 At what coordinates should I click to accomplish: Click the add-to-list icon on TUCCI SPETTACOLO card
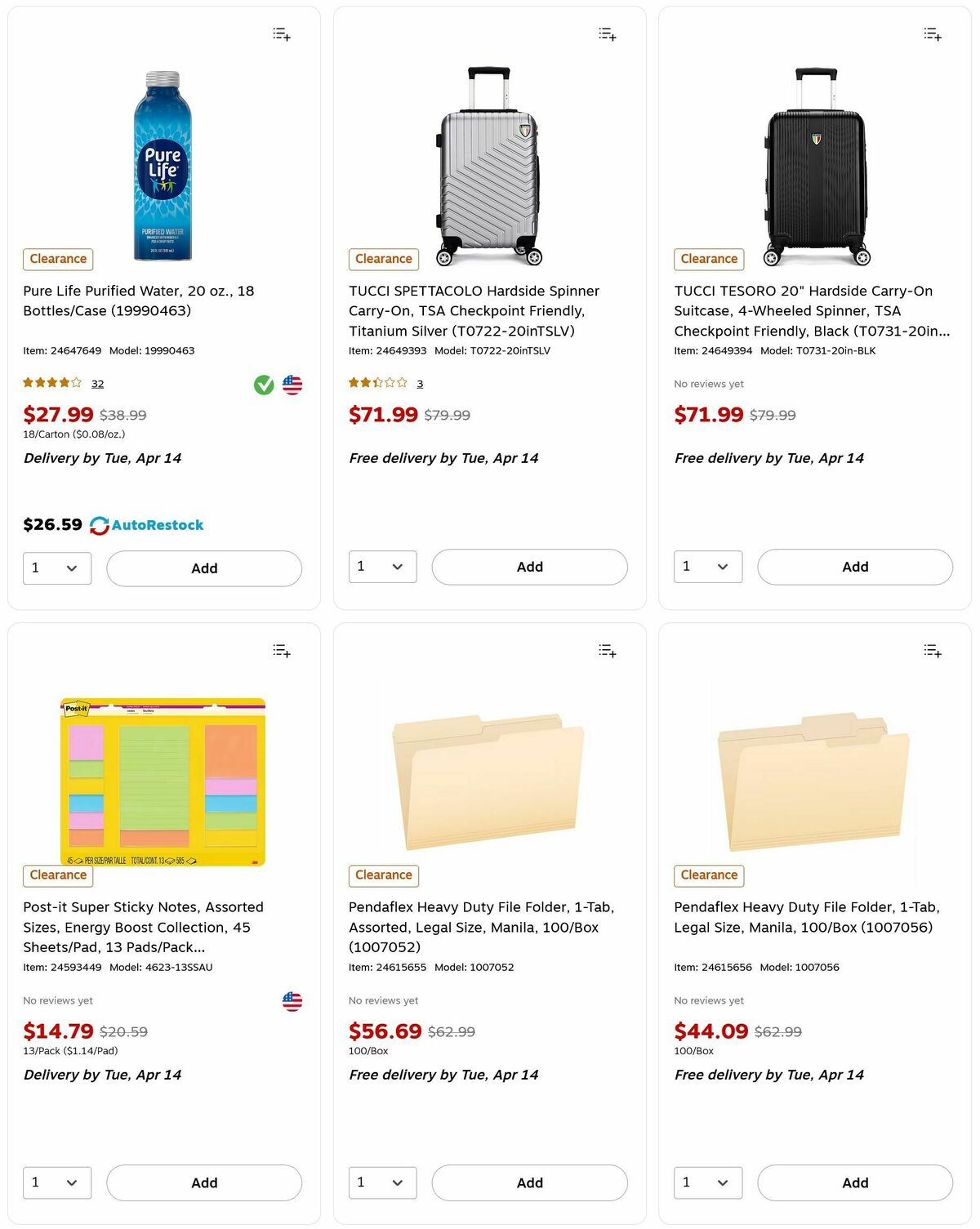(x=606, y=33)
